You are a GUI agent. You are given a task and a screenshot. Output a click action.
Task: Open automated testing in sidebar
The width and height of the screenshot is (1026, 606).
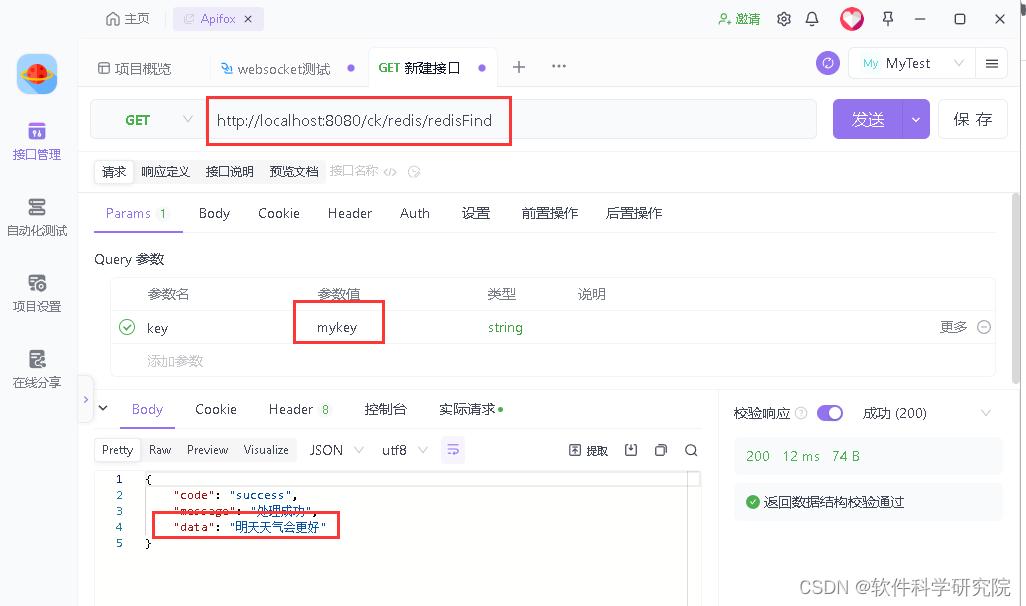click(x=37, y=217)
